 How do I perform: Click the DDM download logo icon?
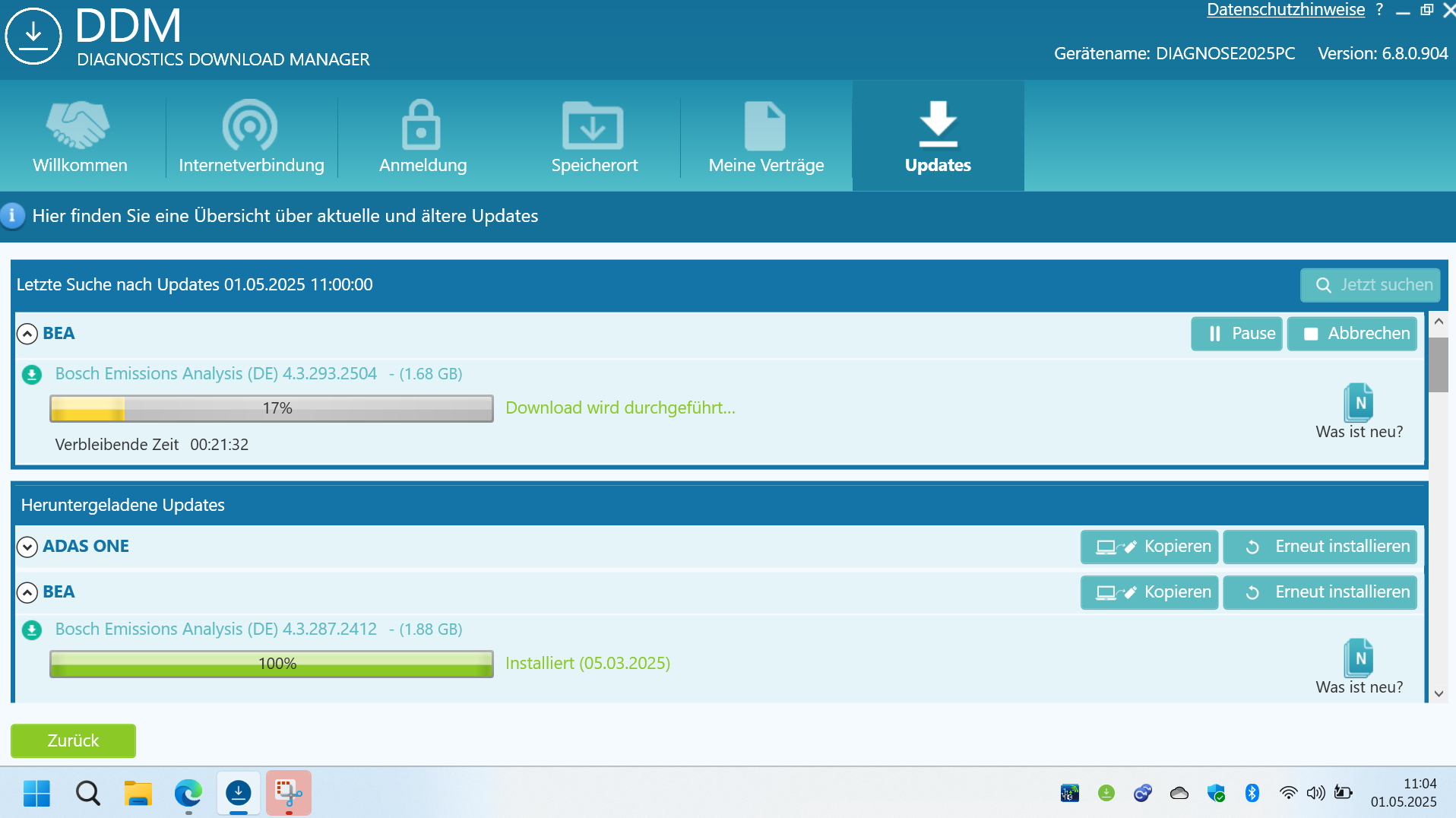(33, 36)
